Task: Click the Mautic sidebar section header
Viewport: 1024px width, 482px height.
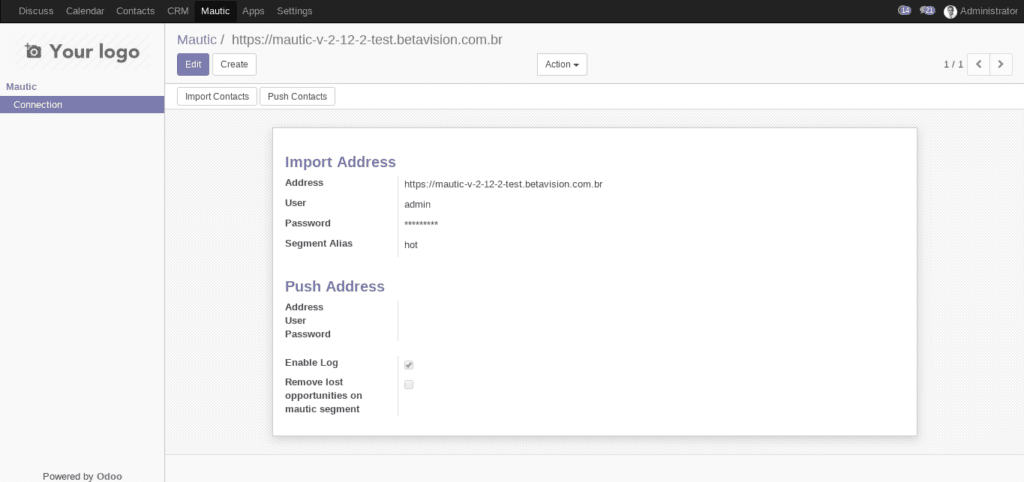Action: 22,87
